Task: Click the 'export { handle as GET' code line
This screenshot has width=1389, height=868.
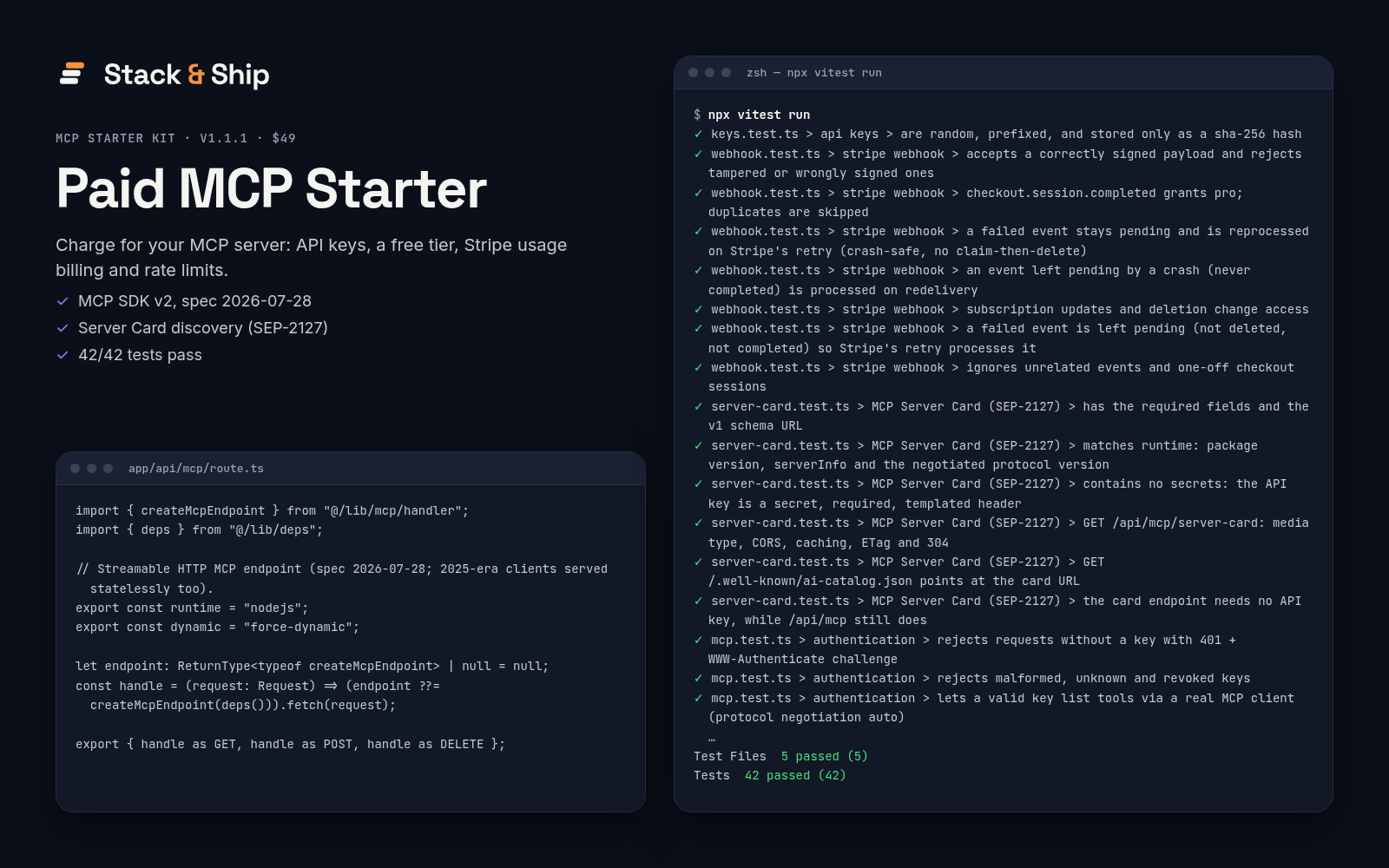Action: coord(290,744)
